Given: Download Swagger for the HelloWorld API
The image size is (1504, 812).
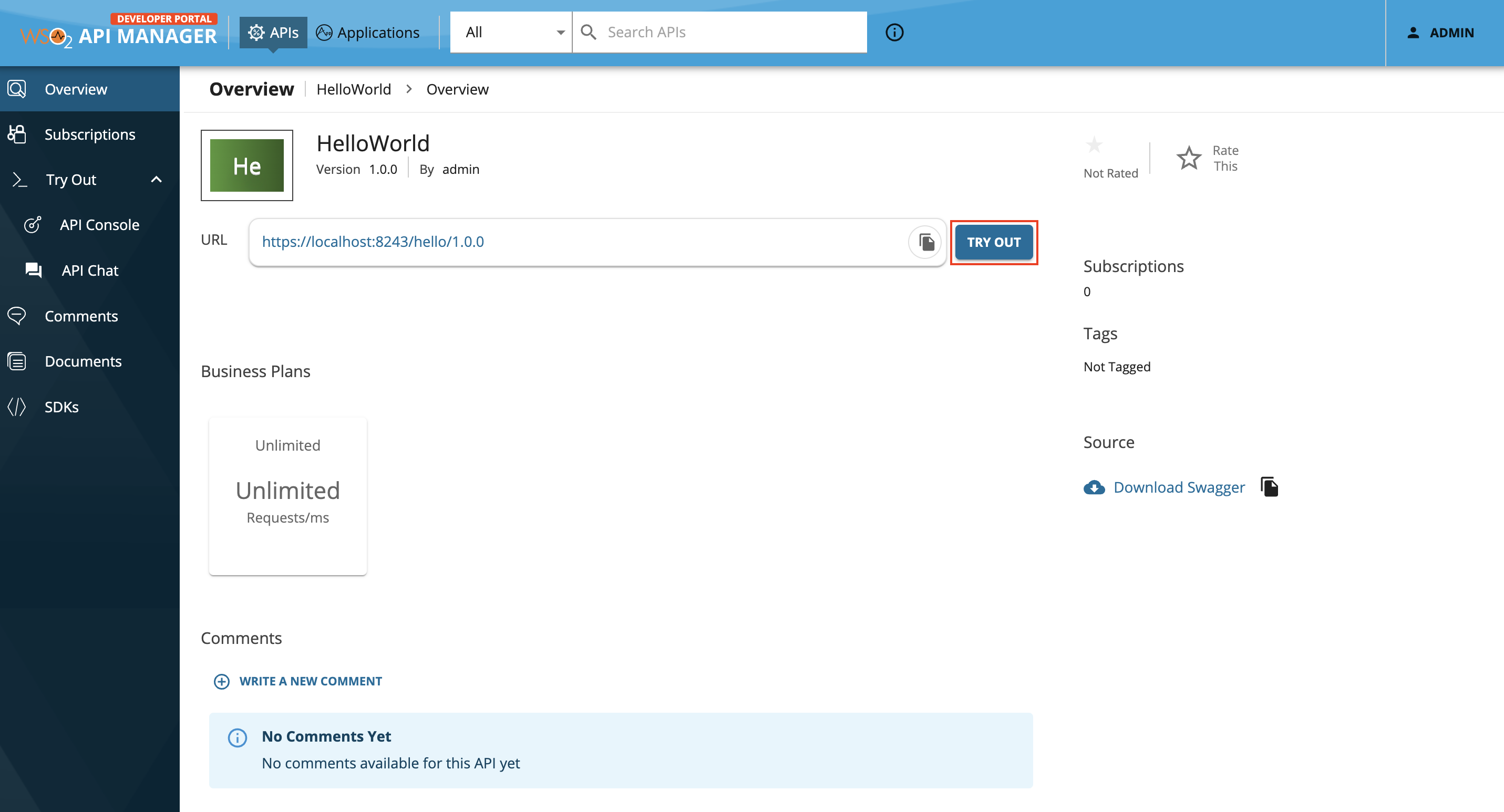Looking at the screenshot, I should (x=1179, y=487).
